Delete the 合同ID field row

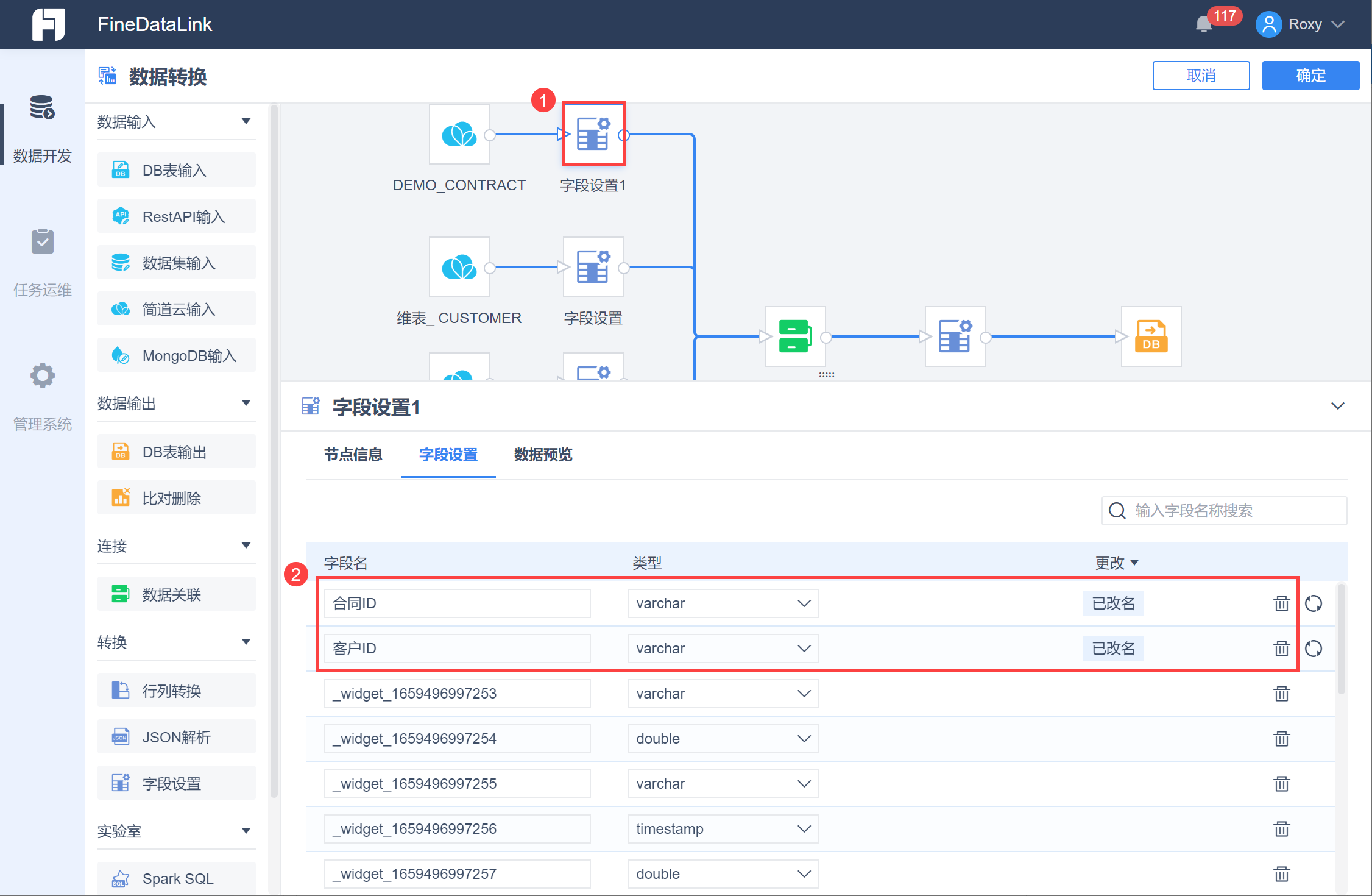pos(1281,603)
